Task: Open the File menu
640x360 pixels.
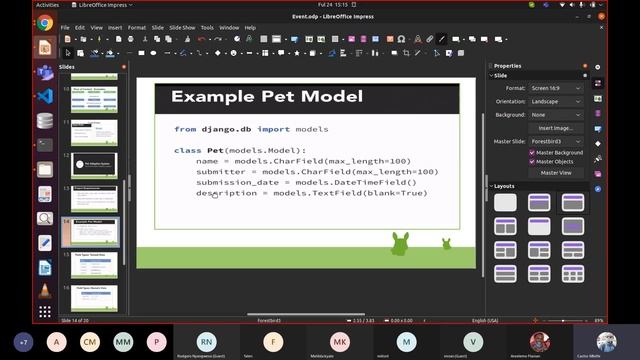Action: [x=65, y=28]
